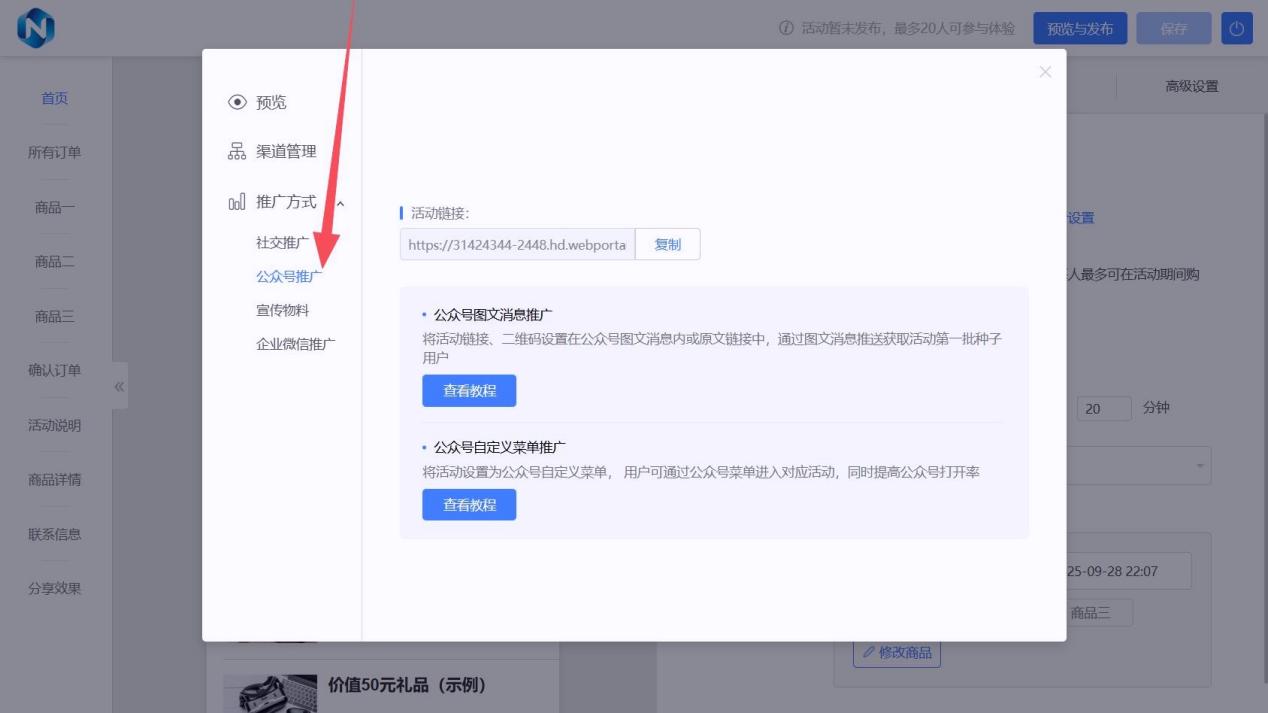This screenshot has width=1268, height=713.
Task: Click the activity link URL field
Action: pos(517,245)
